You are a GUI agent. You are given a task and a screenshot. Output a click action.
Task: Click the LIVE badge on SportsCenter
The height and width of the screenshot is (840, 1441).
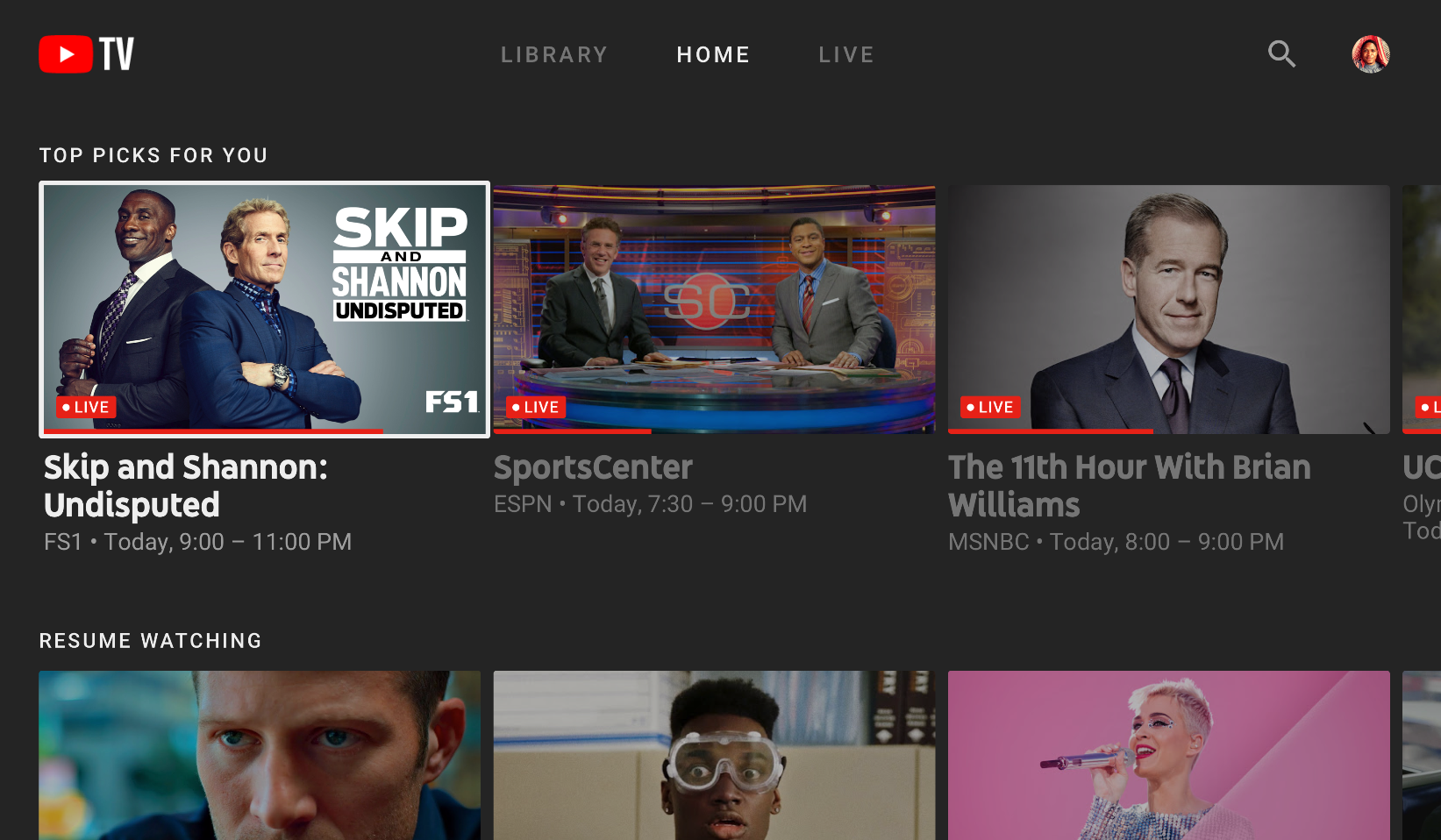point(536,407)
